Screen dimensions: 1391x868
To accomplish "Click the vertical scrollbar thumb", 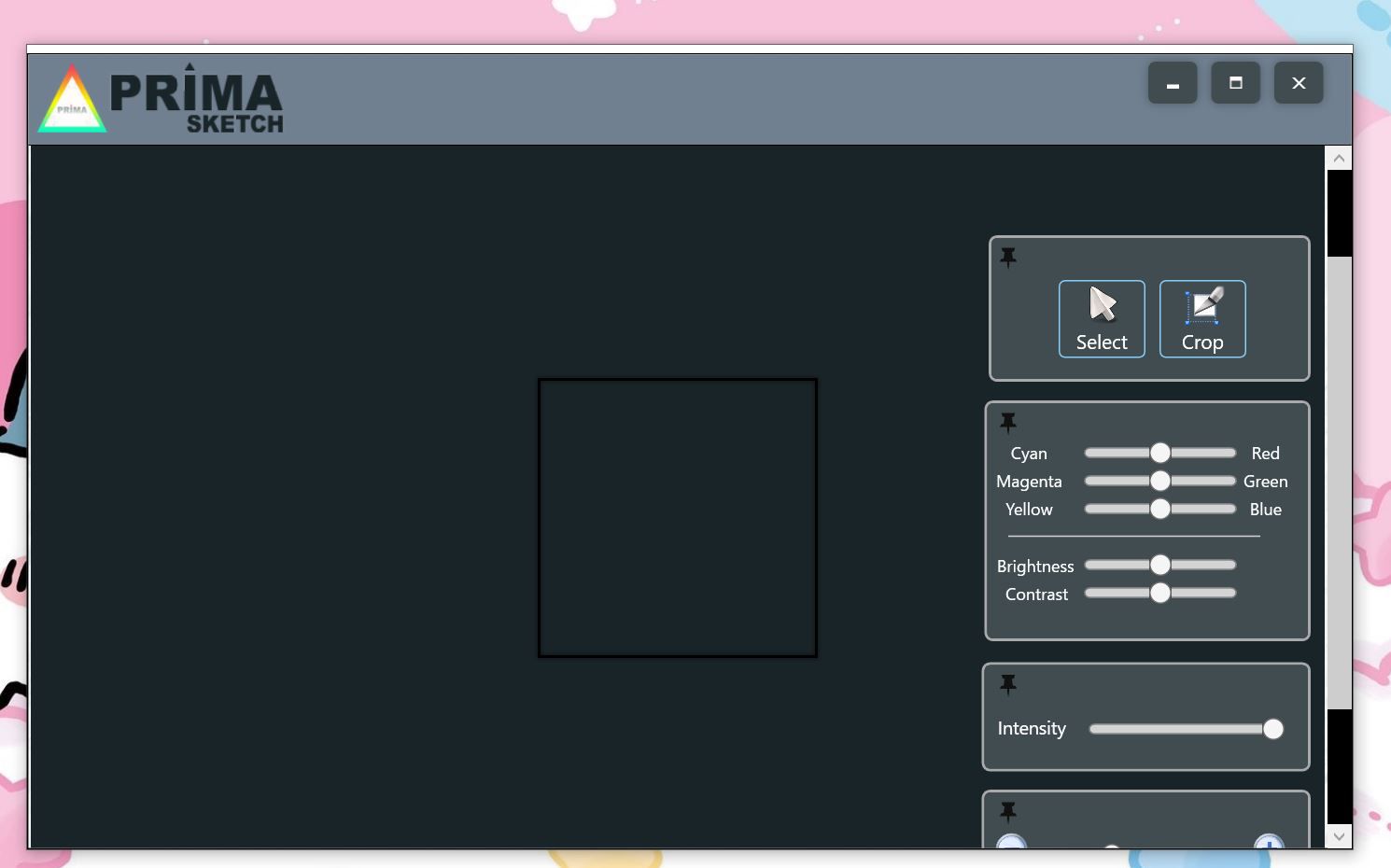I will click(1339, 483).
